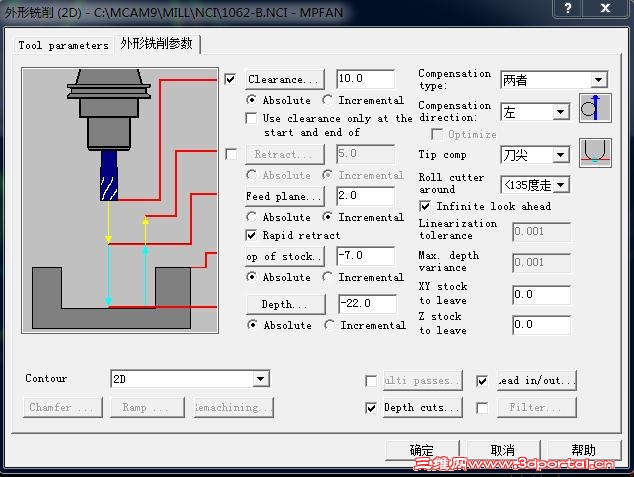The image size is (634, 477).
Task: Click the compensation direction diagram icon
Action: tap(595, 108)
